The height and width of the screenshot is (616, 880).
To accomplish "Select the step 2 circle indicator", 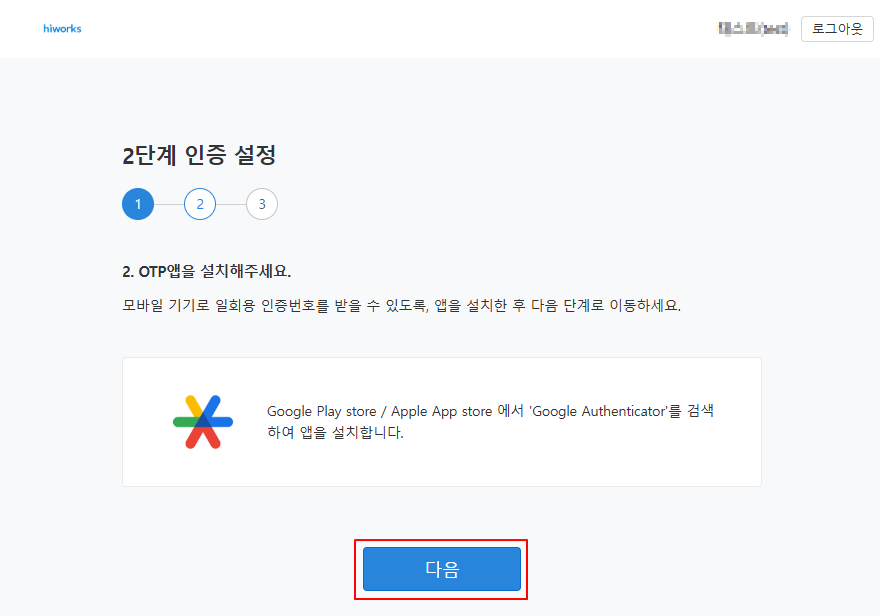I will click(200, 204).
